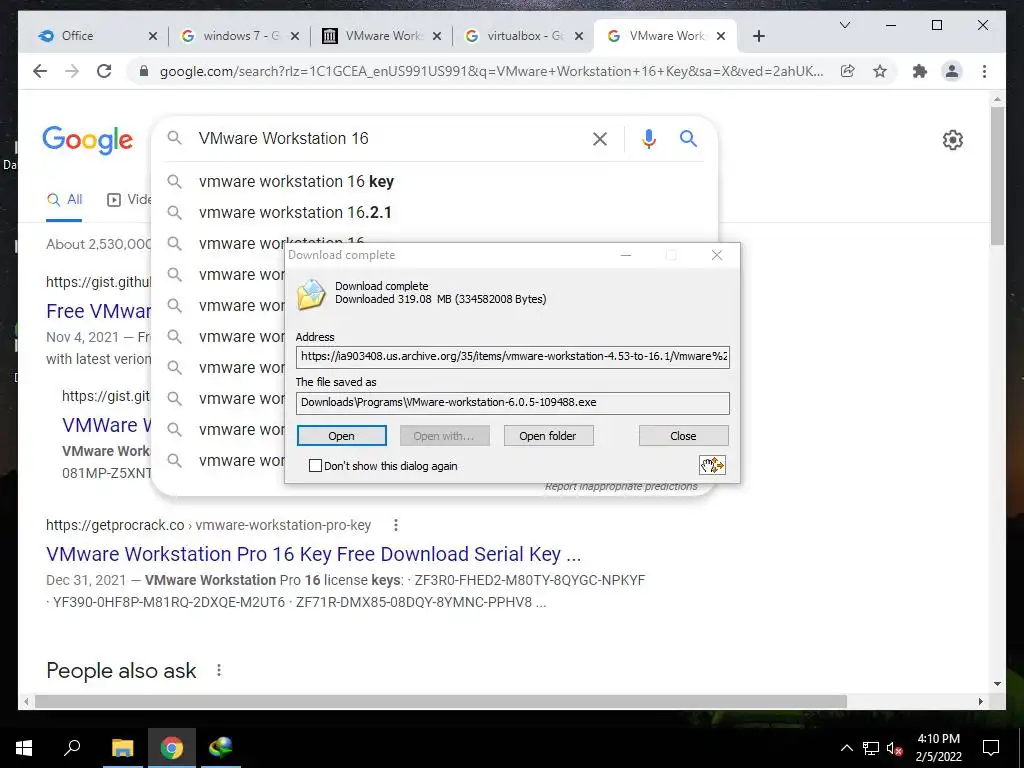Image resolution: width=1024 pixels, height=768 pixels.
Task: Check Don't show this dialog again
Action: click(315, 466)
